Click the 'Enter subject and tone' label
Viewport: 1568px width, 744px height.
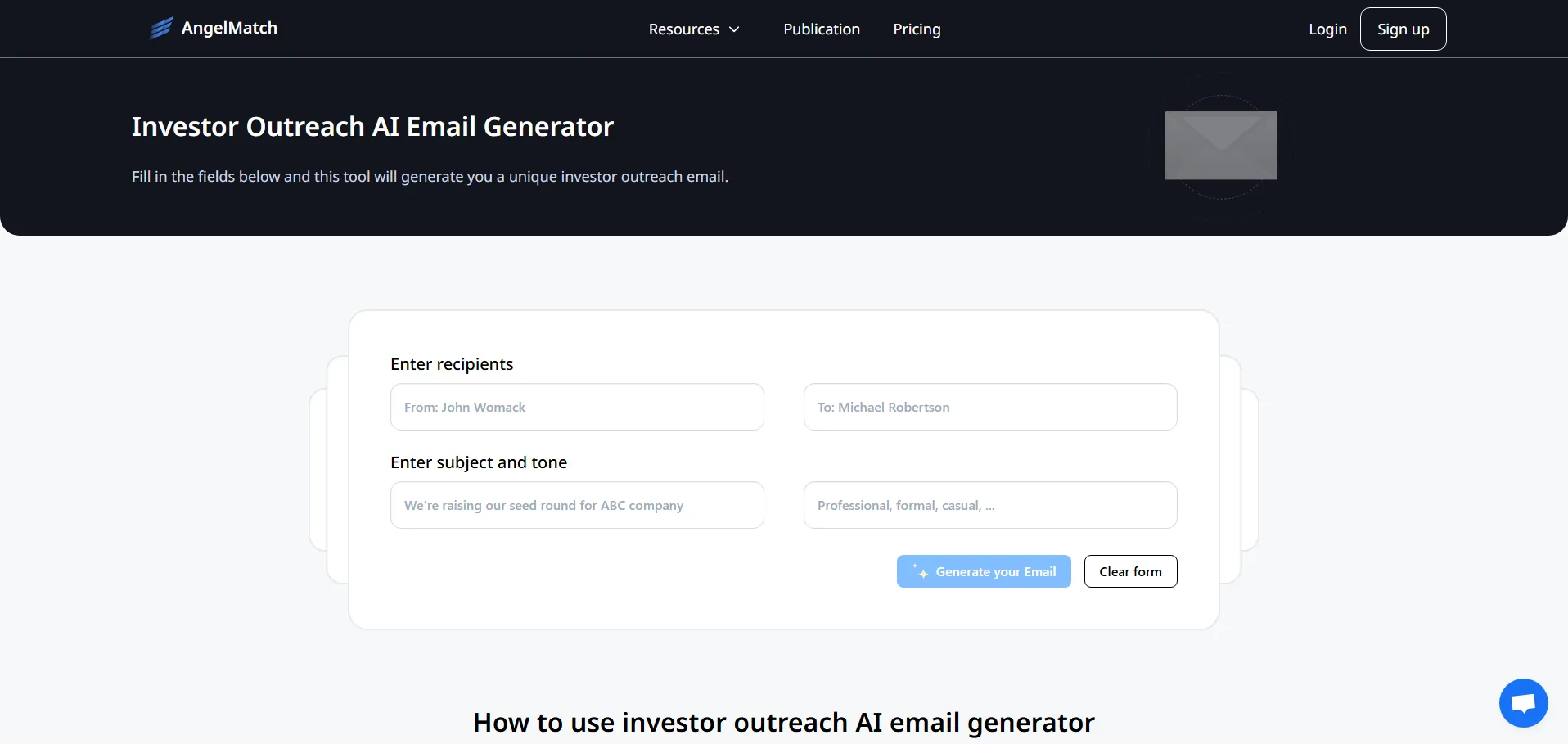point(479,462)
